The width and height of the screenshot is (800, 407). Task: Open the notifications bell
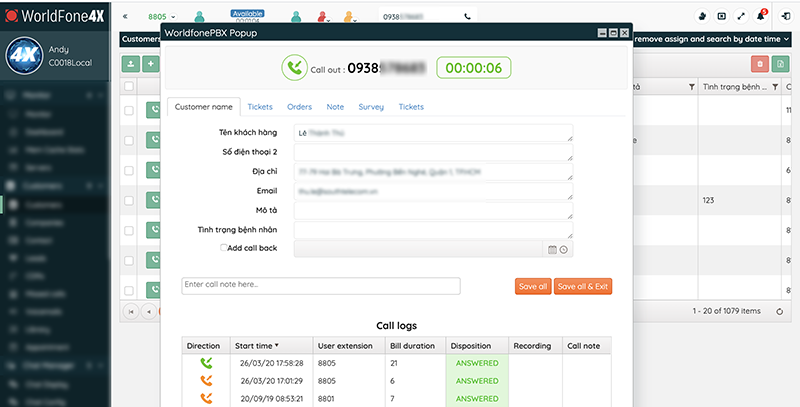click(760, 16)
